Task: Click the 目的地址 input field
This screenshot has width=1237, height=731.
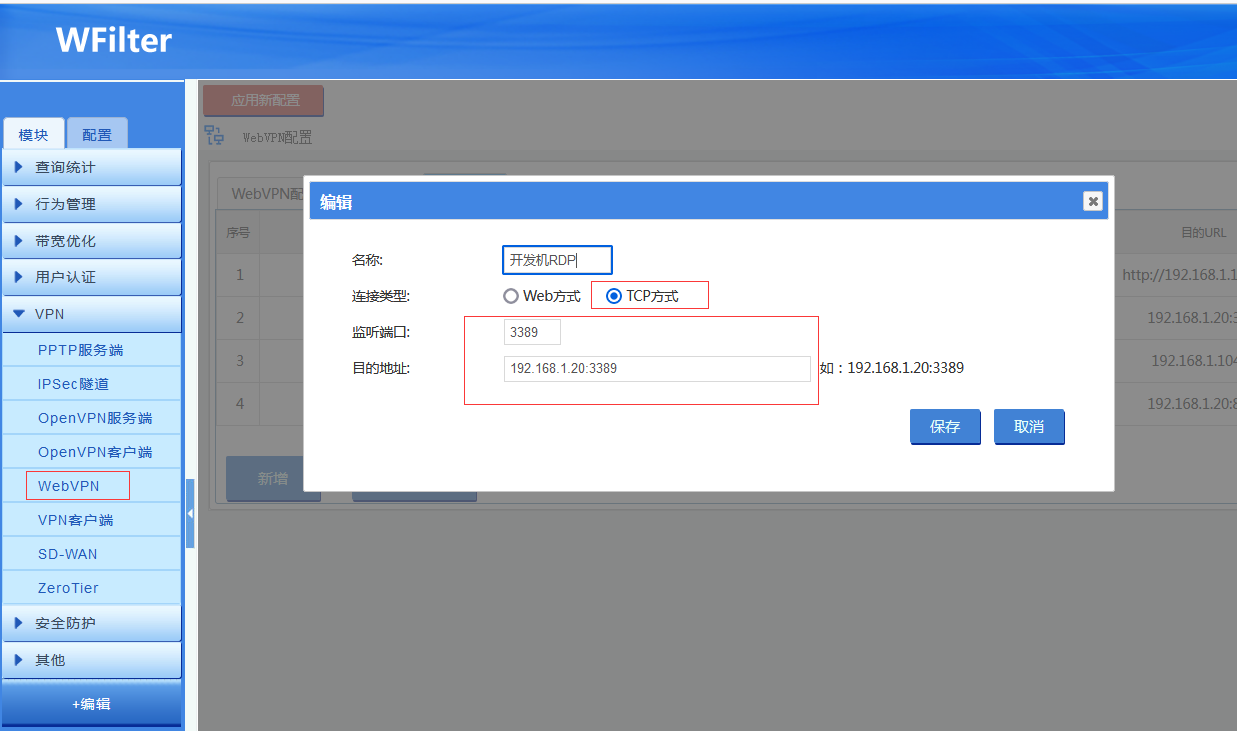Action: click(x=657, y=368)
